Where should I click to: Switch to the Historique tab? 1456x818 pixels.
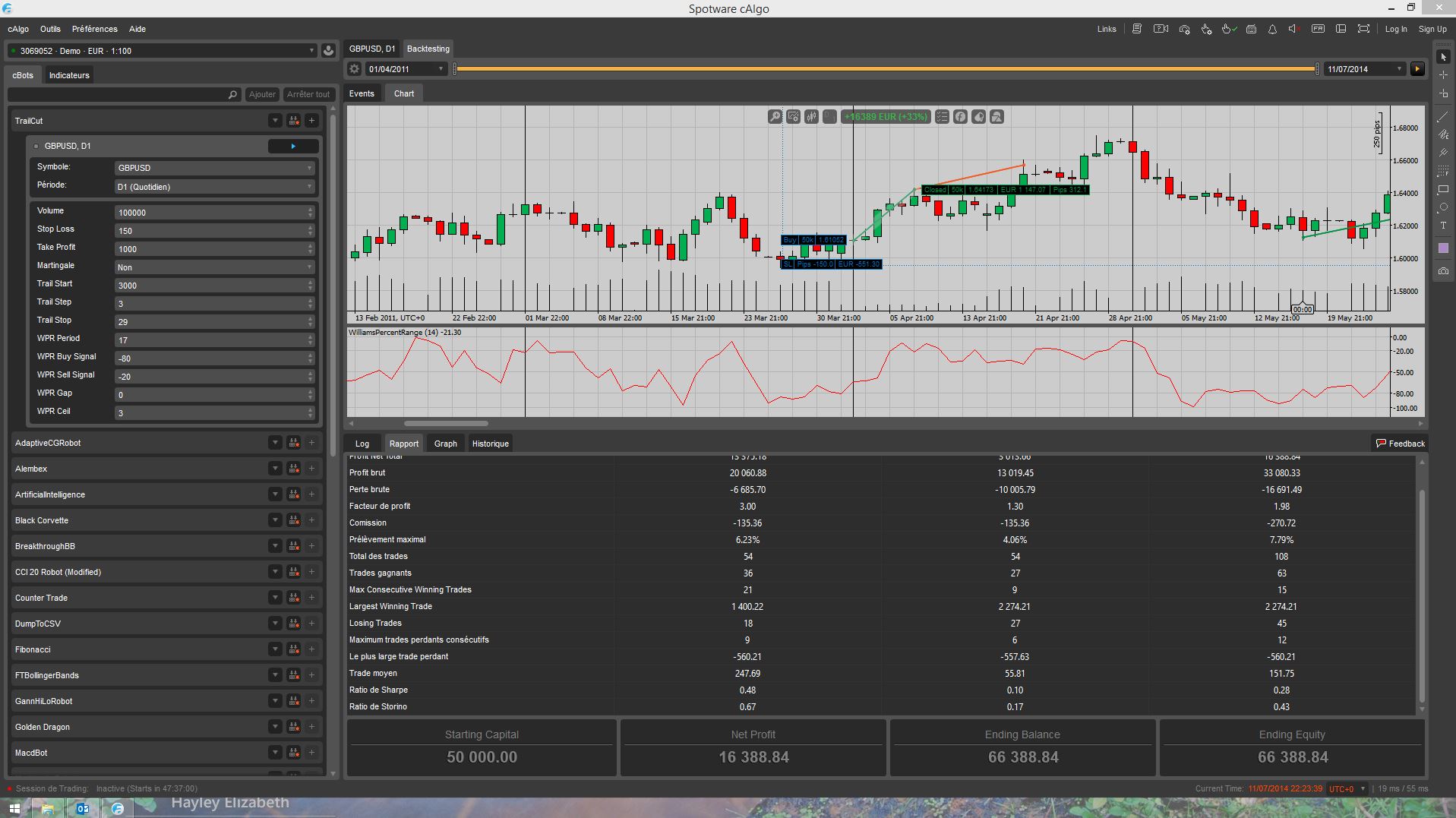(489, 443)
